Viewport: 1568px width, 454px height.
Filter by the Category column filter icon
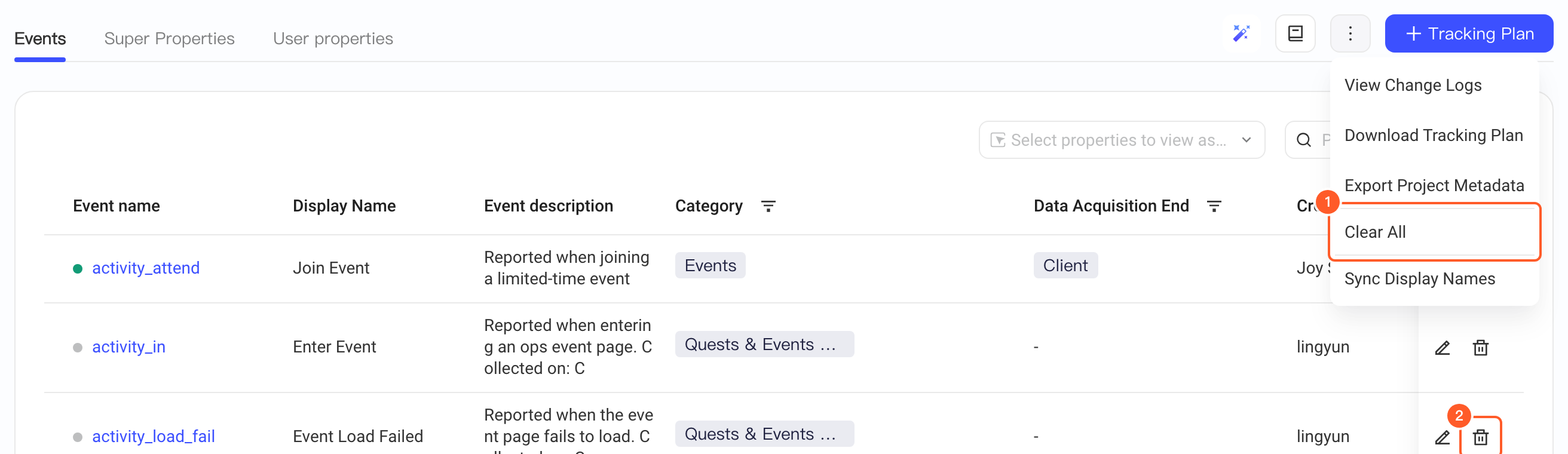click(x=768, y=206)
